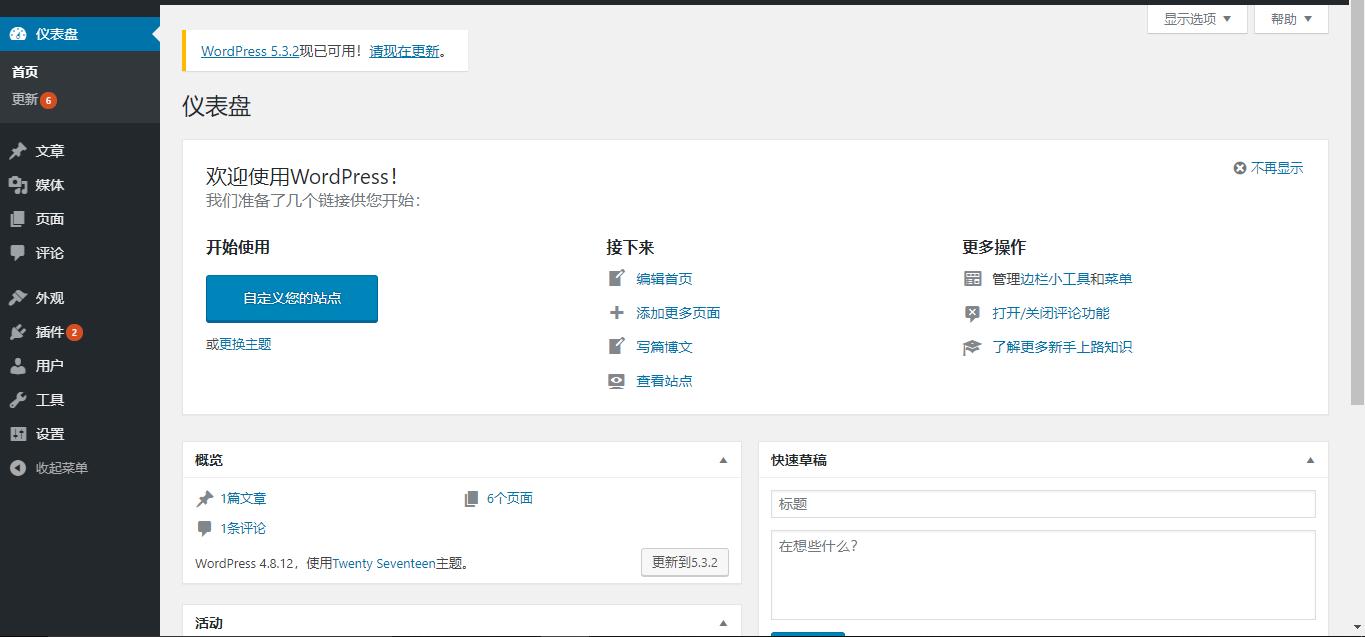This screenshot has width=1365, height=637.
Task: Open 插件 via the plug icon
Action: point(20,331)
